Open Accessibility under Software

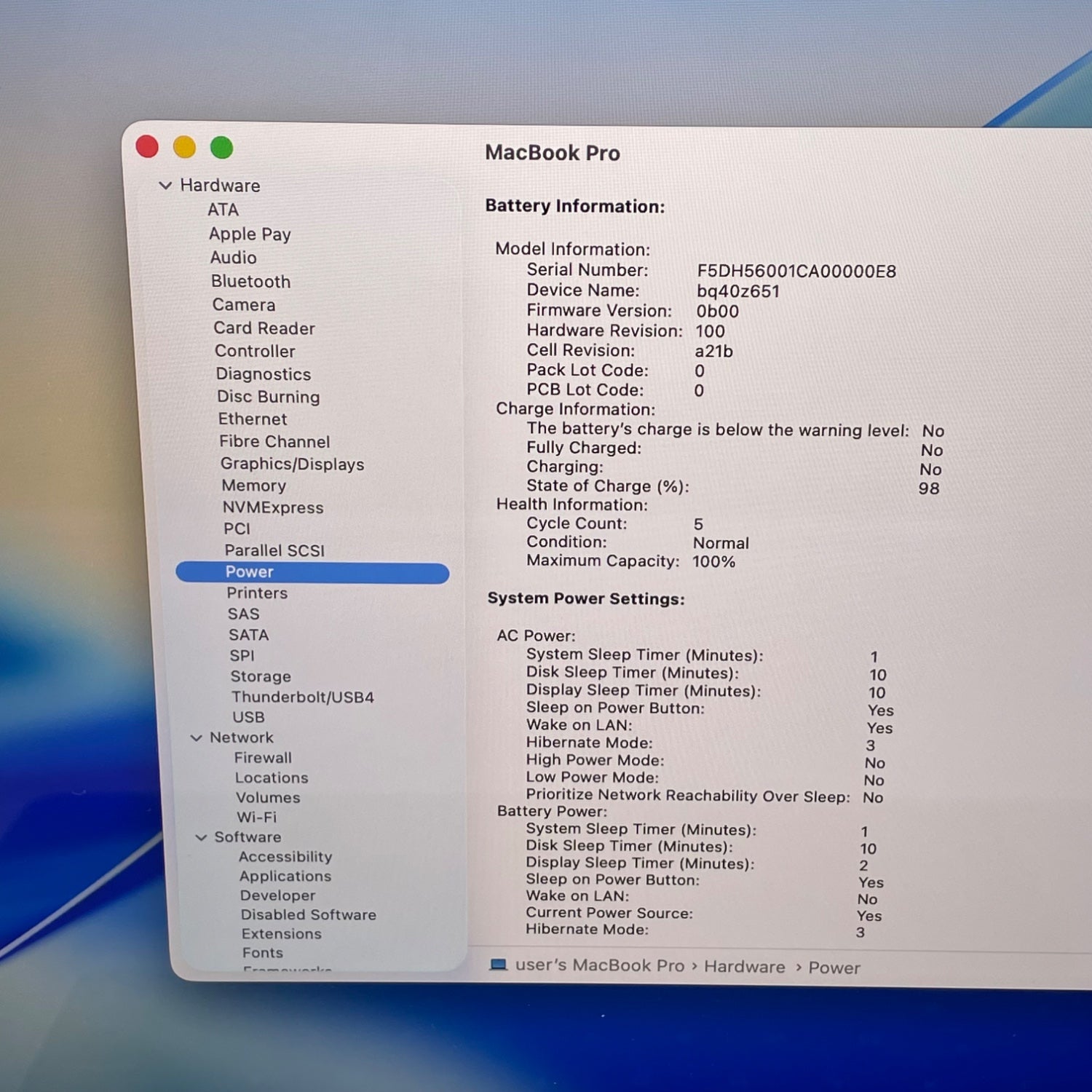285,857
